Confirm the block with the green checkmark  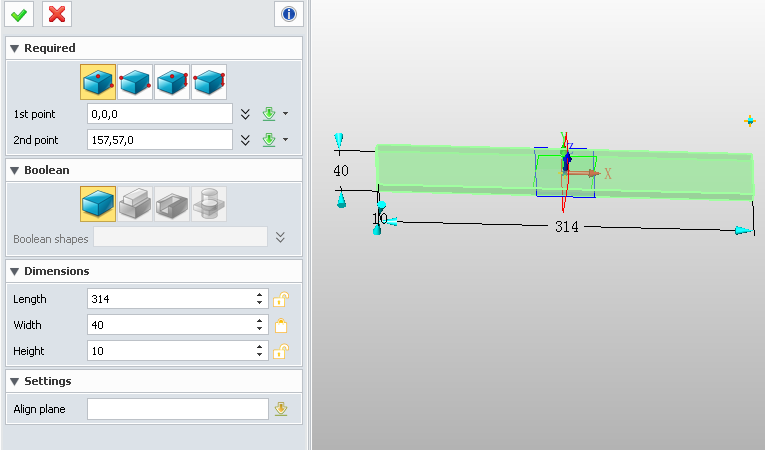[19, 14]
